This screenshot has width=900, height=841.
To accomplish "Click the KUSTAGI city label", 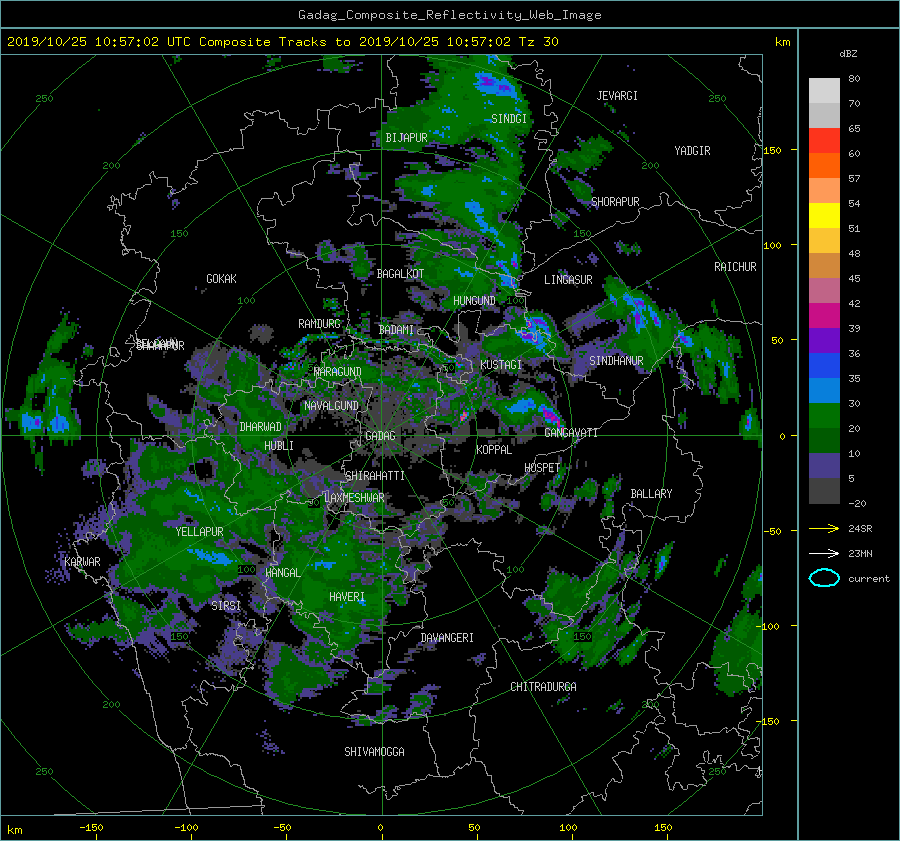I will point(501,365).
